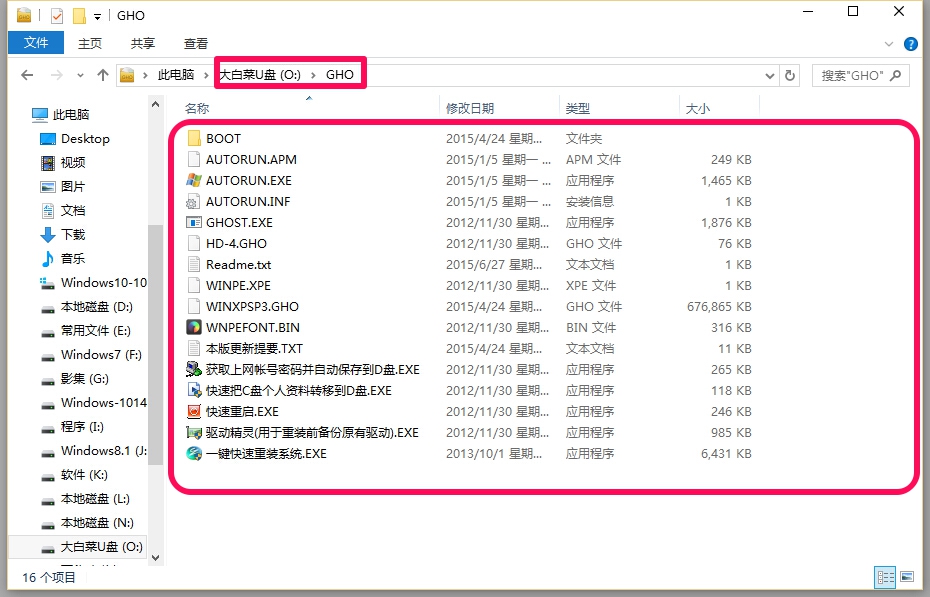The image size is (930, 597).
Task: Open the address bar history dropdown arrow
Action: coord(770,74)
